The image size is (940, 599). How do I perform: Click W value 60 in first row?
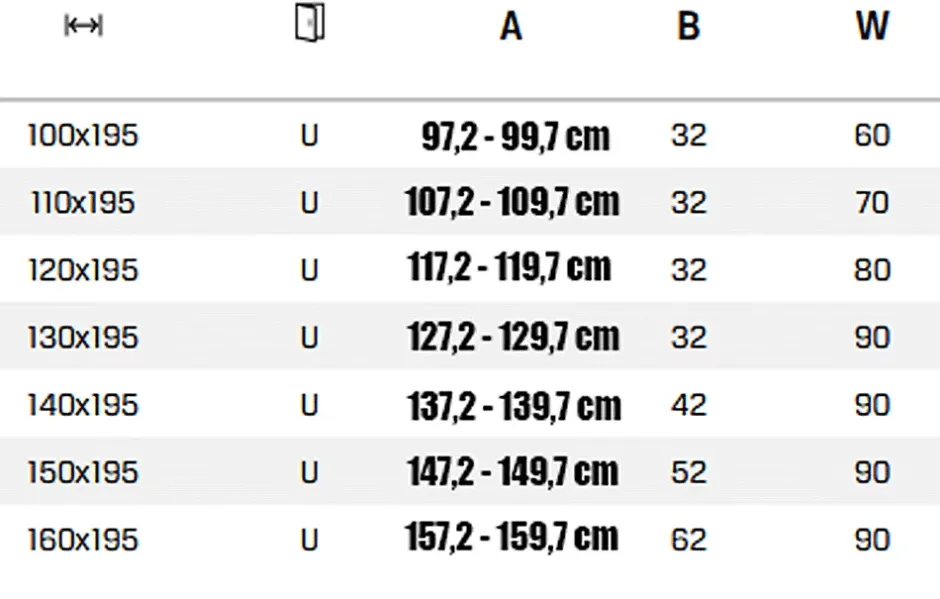872,135
